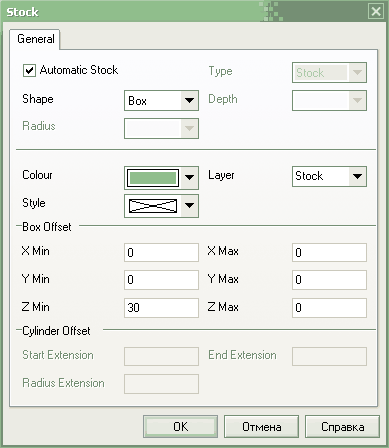The width and height of the screenshot is (389, 448).
Task: Click the X Max input field
Action: [x=329, y=252]
